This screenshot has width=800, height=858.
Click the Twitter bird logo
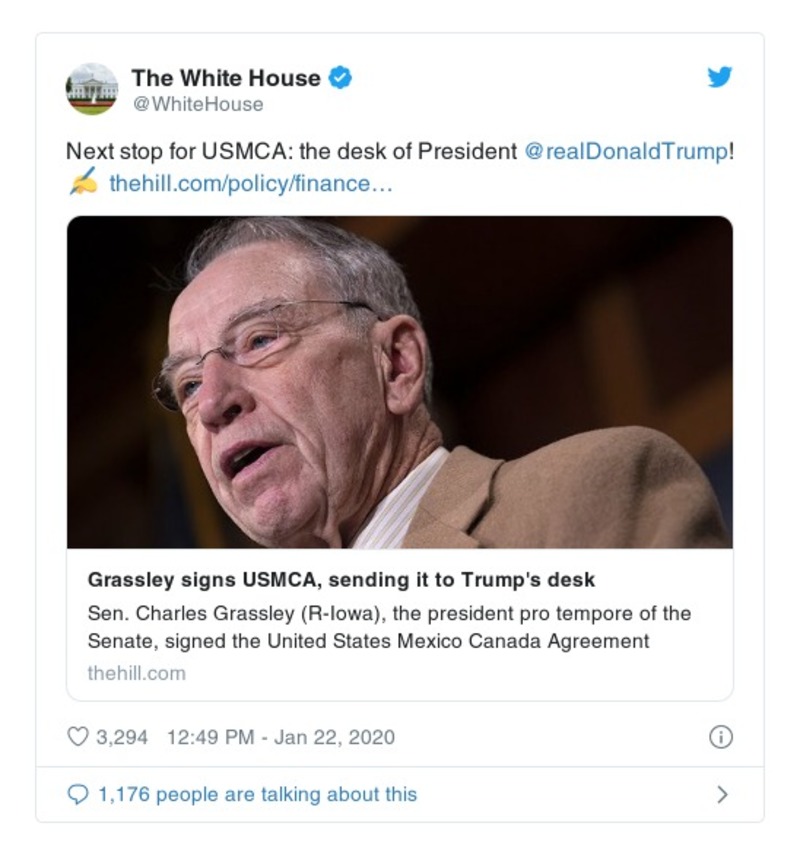(719, 75)
